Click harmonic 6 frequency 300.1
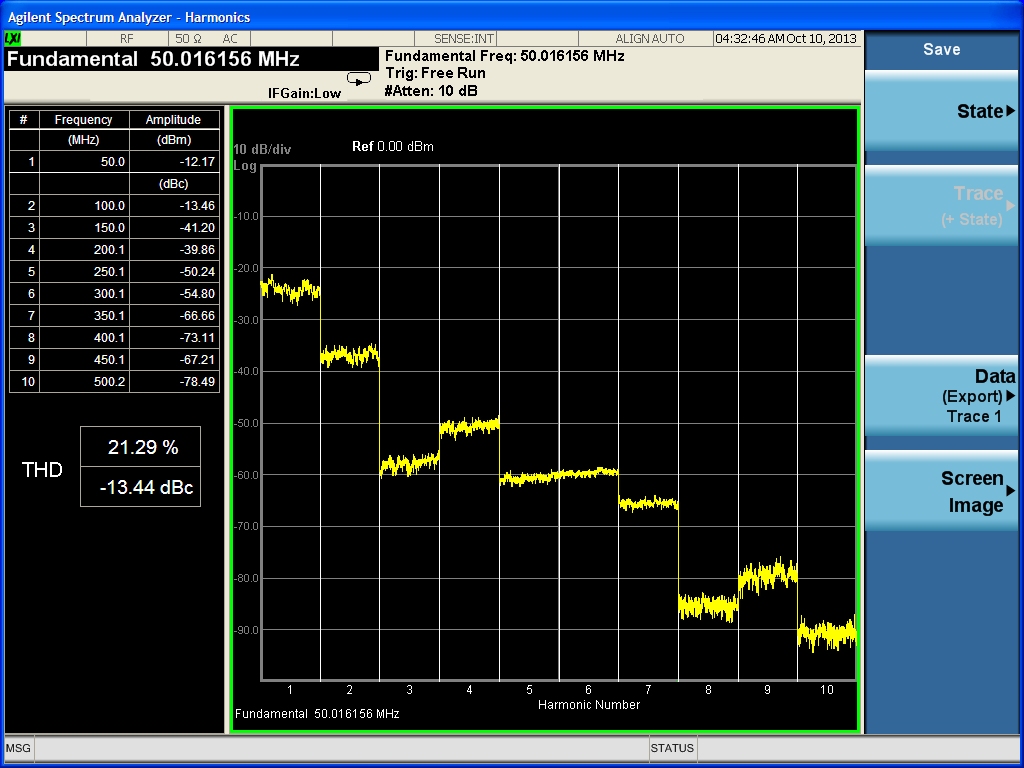 click(x=84, y=294)
